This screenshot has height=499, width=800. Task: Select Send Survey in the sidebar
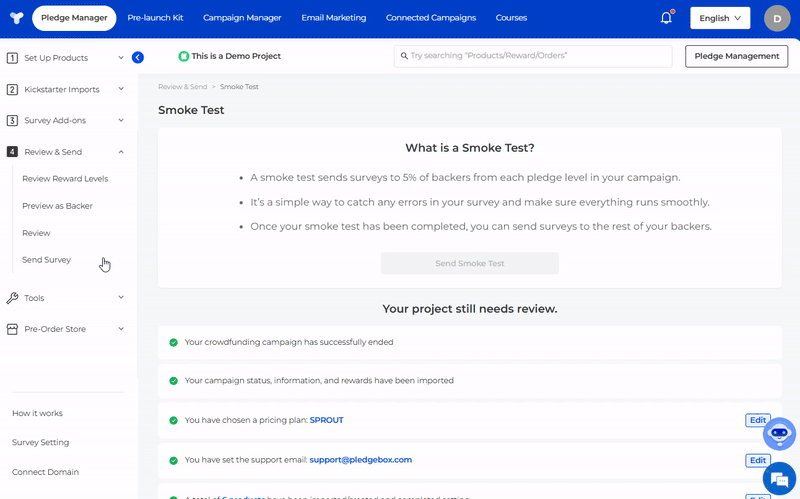pos(46,260)
